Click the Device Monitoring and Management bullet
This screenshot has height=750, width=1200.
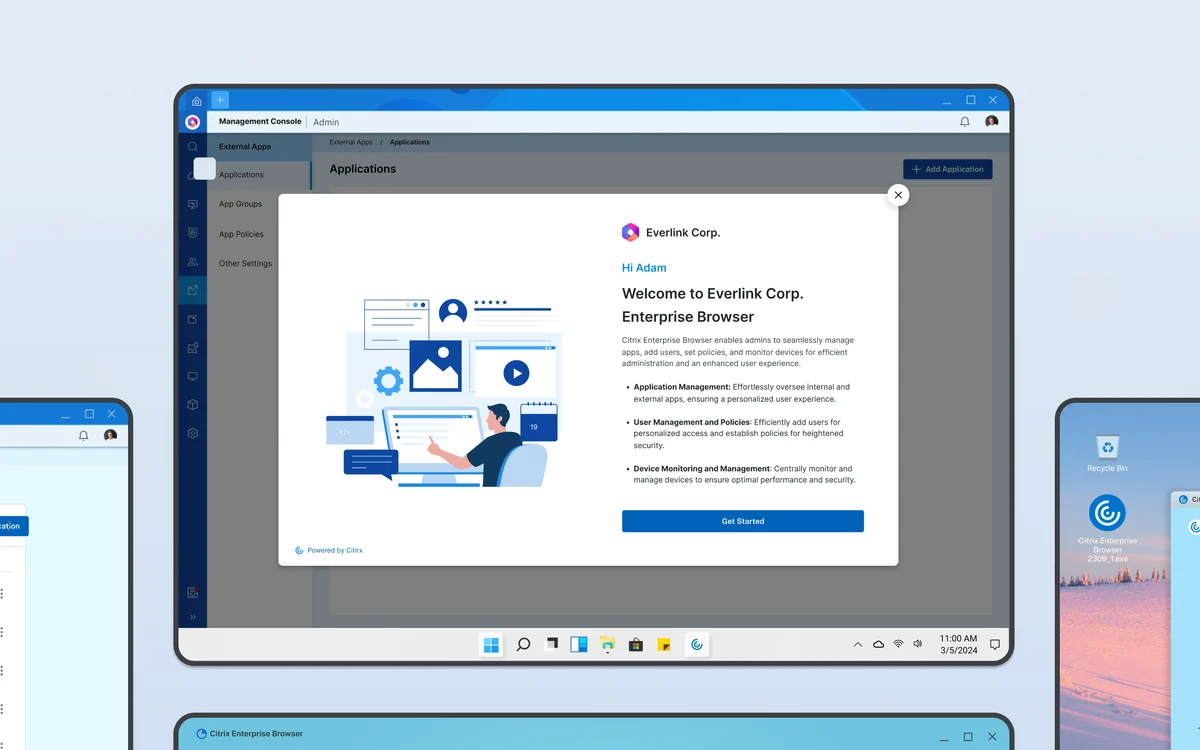[744, 474]
